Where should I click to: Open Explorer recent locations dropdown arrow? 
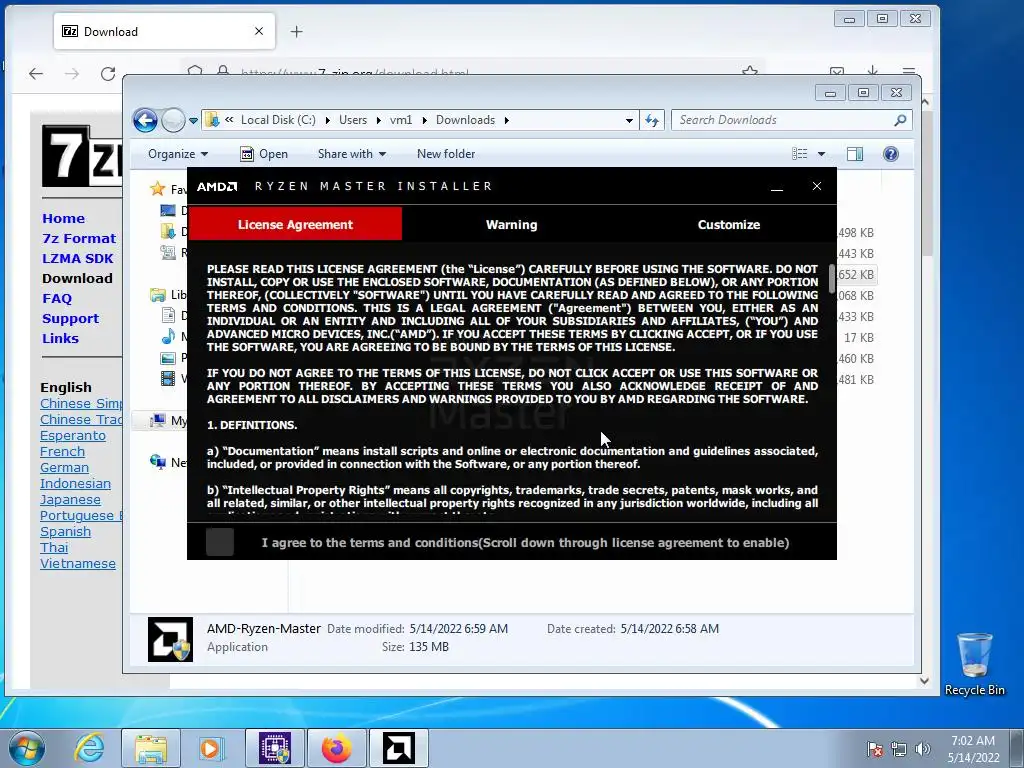193,121
